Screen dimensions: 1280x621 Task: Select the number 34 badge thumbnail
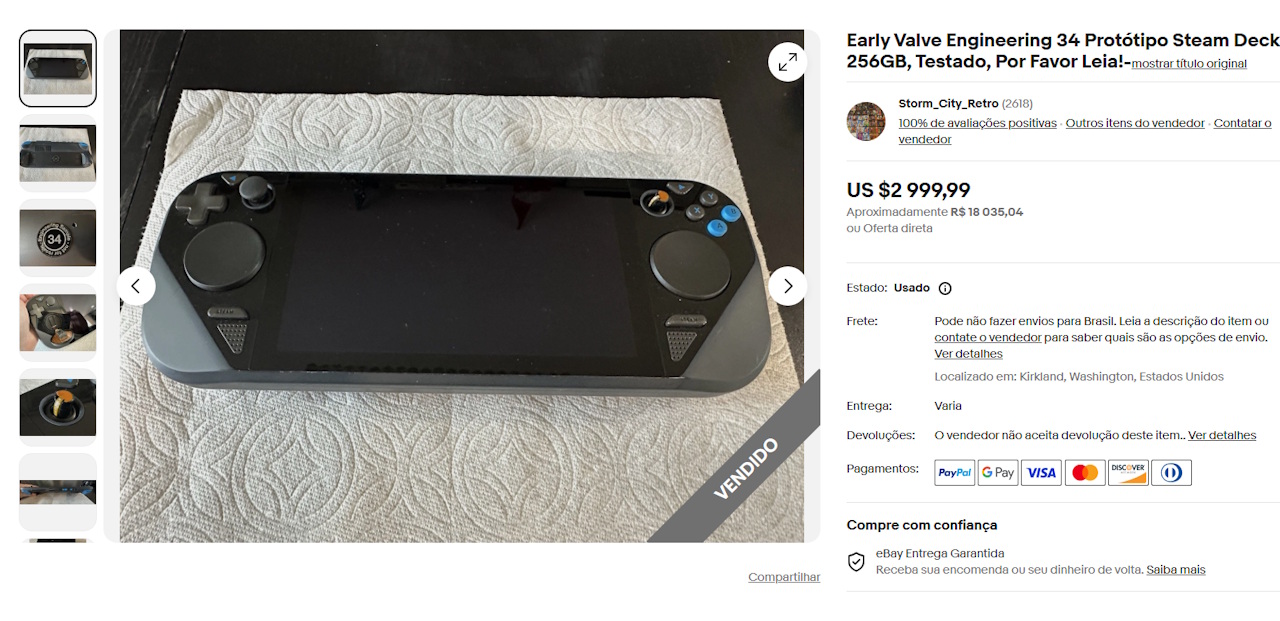point(58,238)
